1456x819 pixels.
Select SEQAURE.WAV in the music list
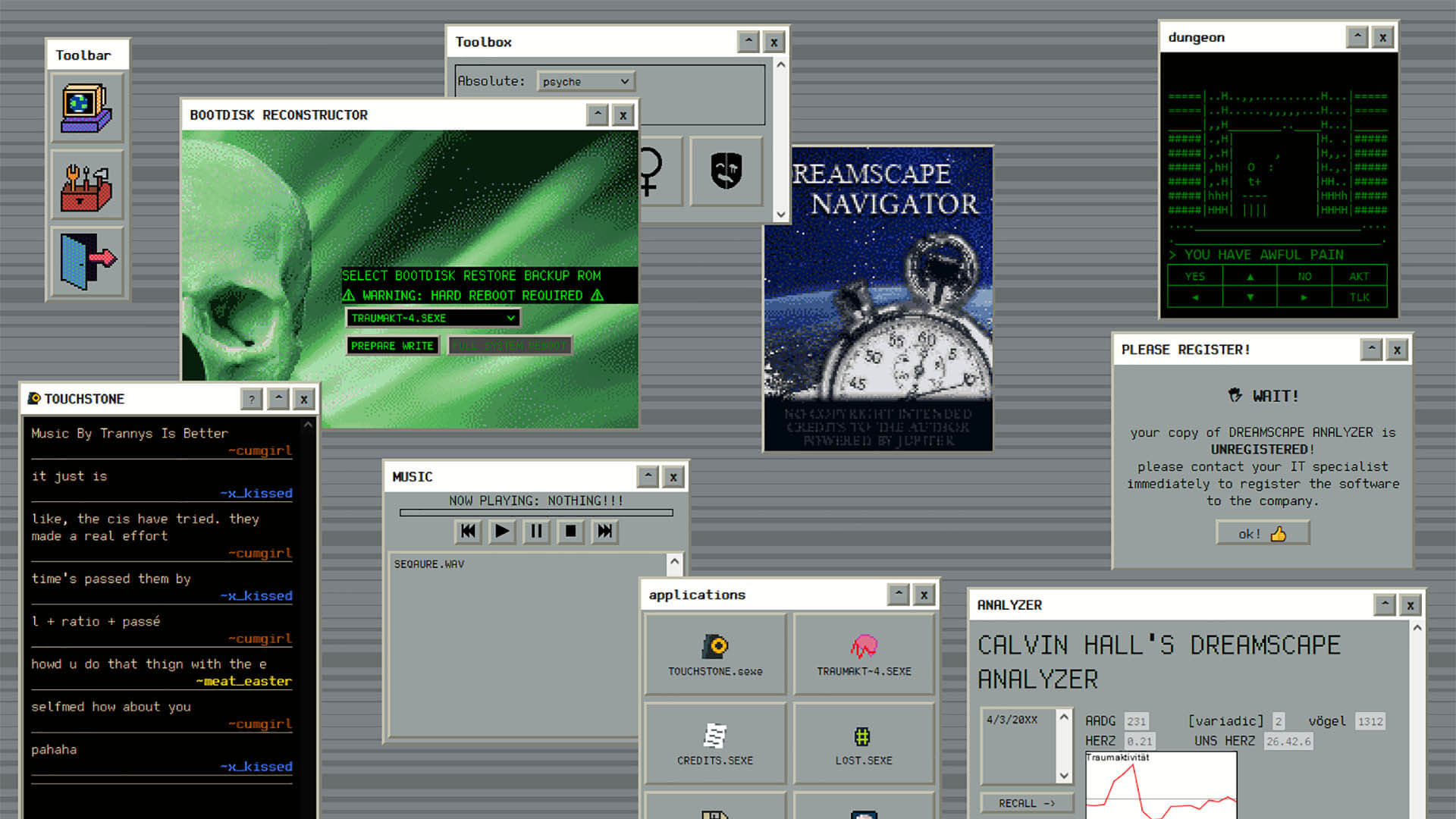click(x=429, y=564)
